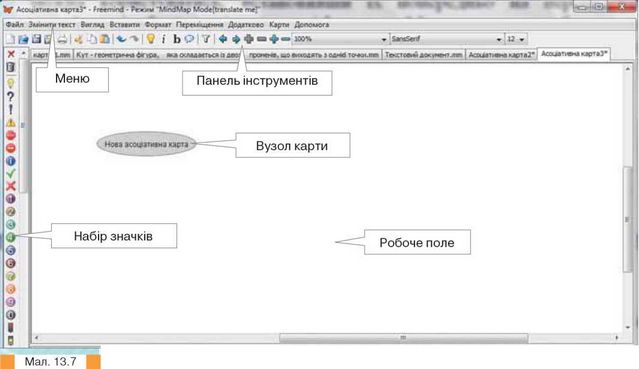Screen dimensions: 639x369
Task: Click the horizontal scrollbar thumb
Action: point(403,338)
